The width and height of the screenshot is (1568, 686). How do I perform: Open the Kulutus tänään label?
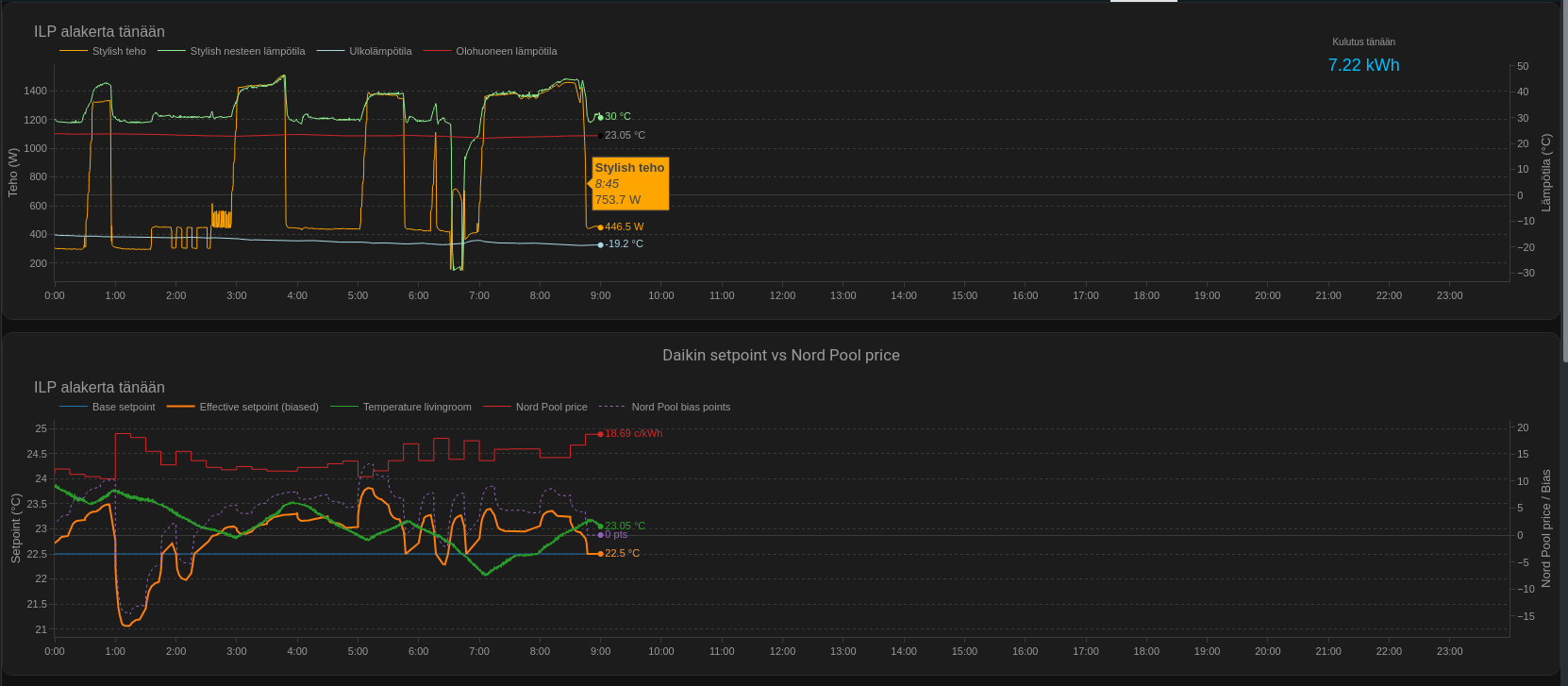(1363, 42)
